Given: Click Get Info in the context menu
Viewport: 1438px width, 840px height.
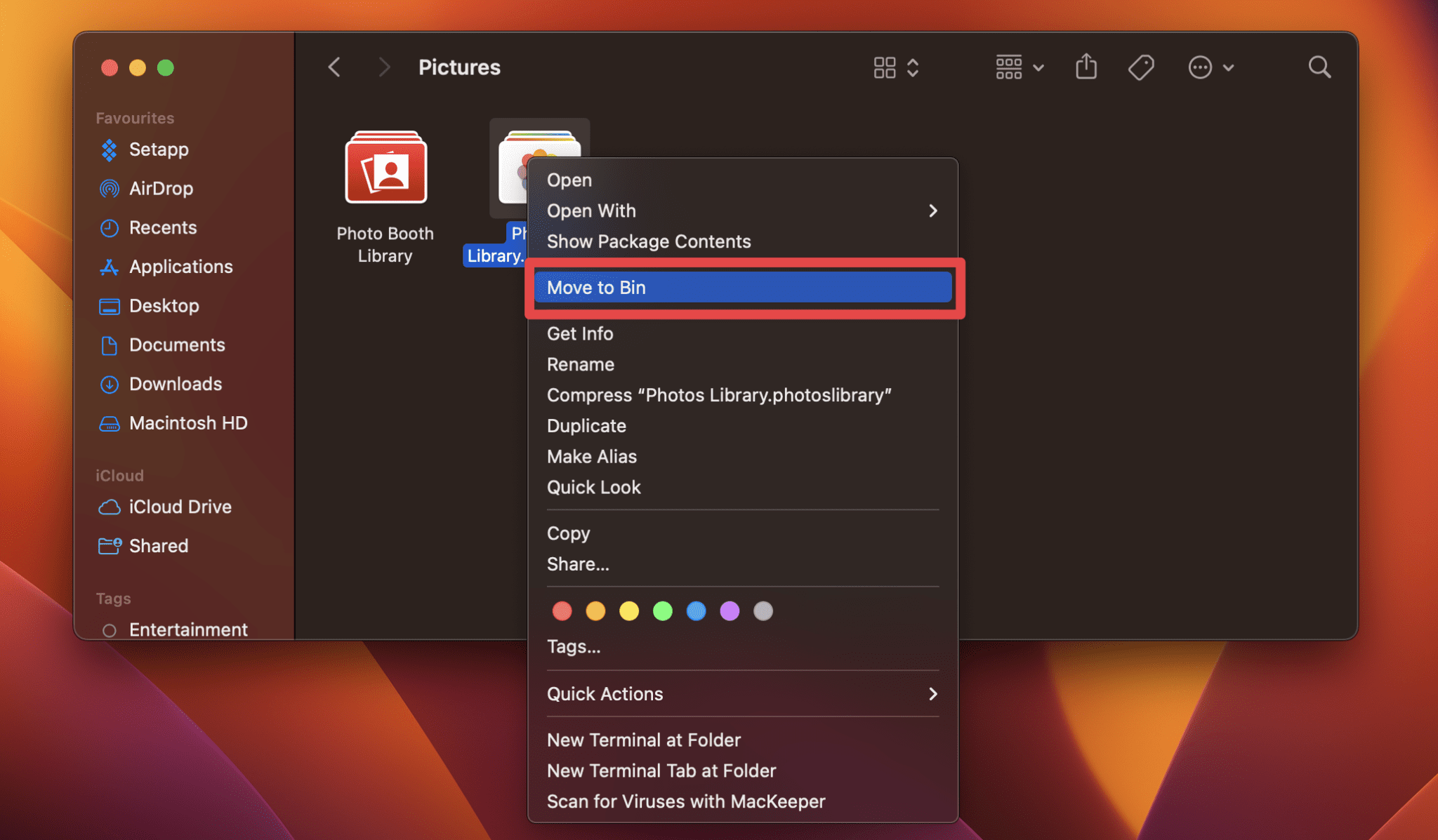Looking at the screenshot, I should click(x=579, y=333).
